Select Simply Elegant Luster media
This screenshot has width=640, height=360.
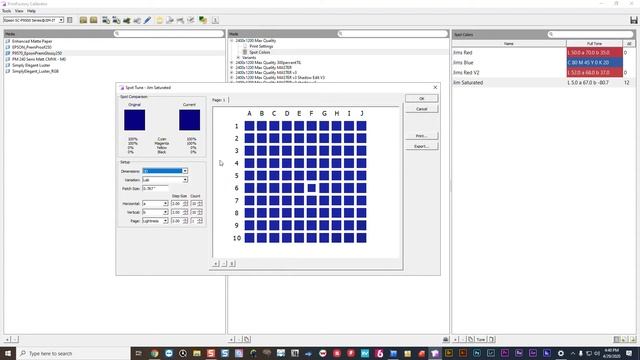coord(31,65)
